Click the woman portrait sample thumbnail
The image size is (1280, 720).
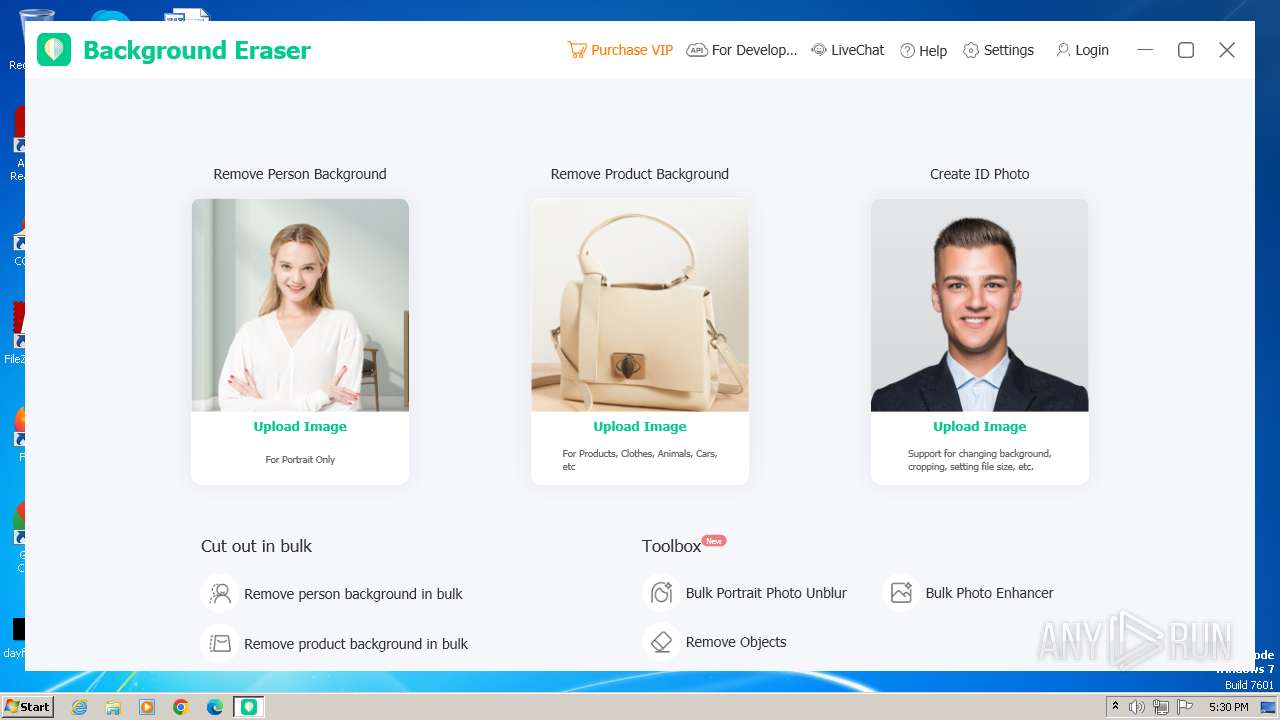tap(300, 305)
